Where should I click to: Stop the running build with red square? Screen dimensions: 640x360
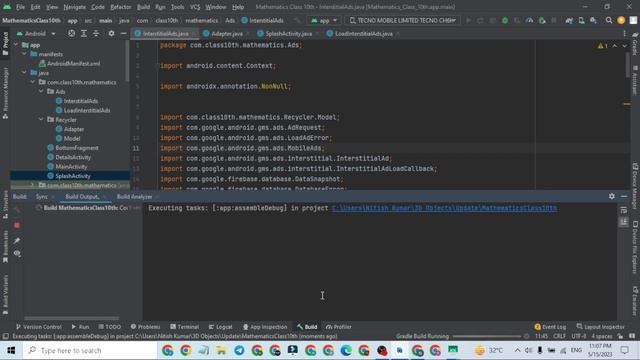tap(17, 225)
